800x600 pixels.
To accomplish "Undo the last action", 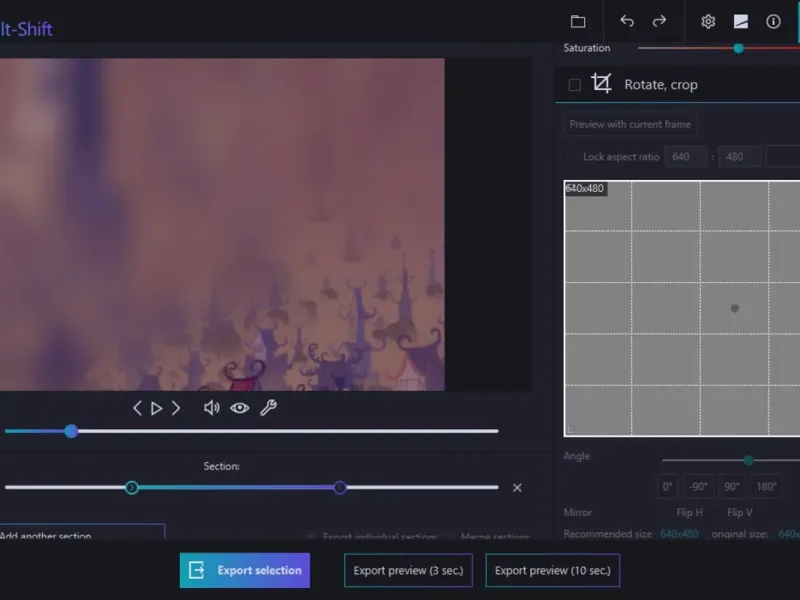I will [627, 21].
